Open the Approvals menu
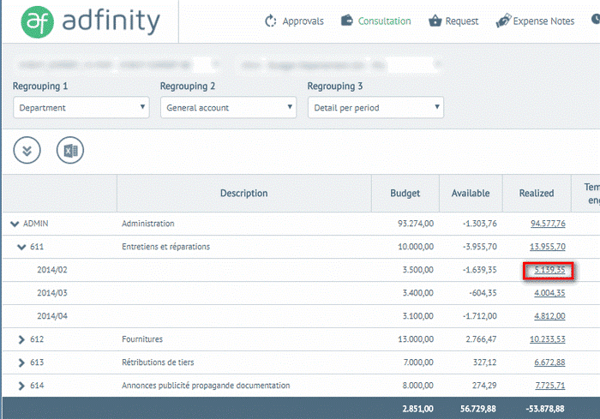Image resolution: width=600 pixels, height=419 pixels. (x=294, y=21)
